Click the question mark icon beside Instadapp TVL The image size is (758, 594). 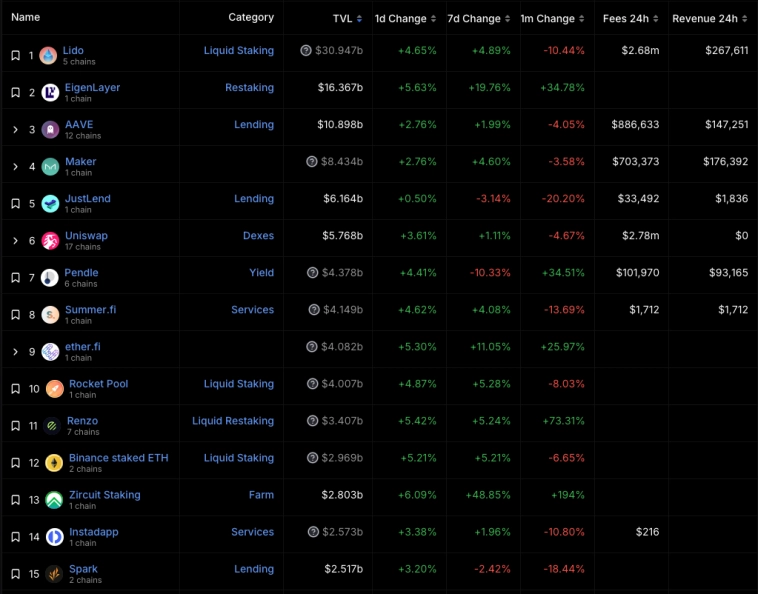click(x=313, y=532)
